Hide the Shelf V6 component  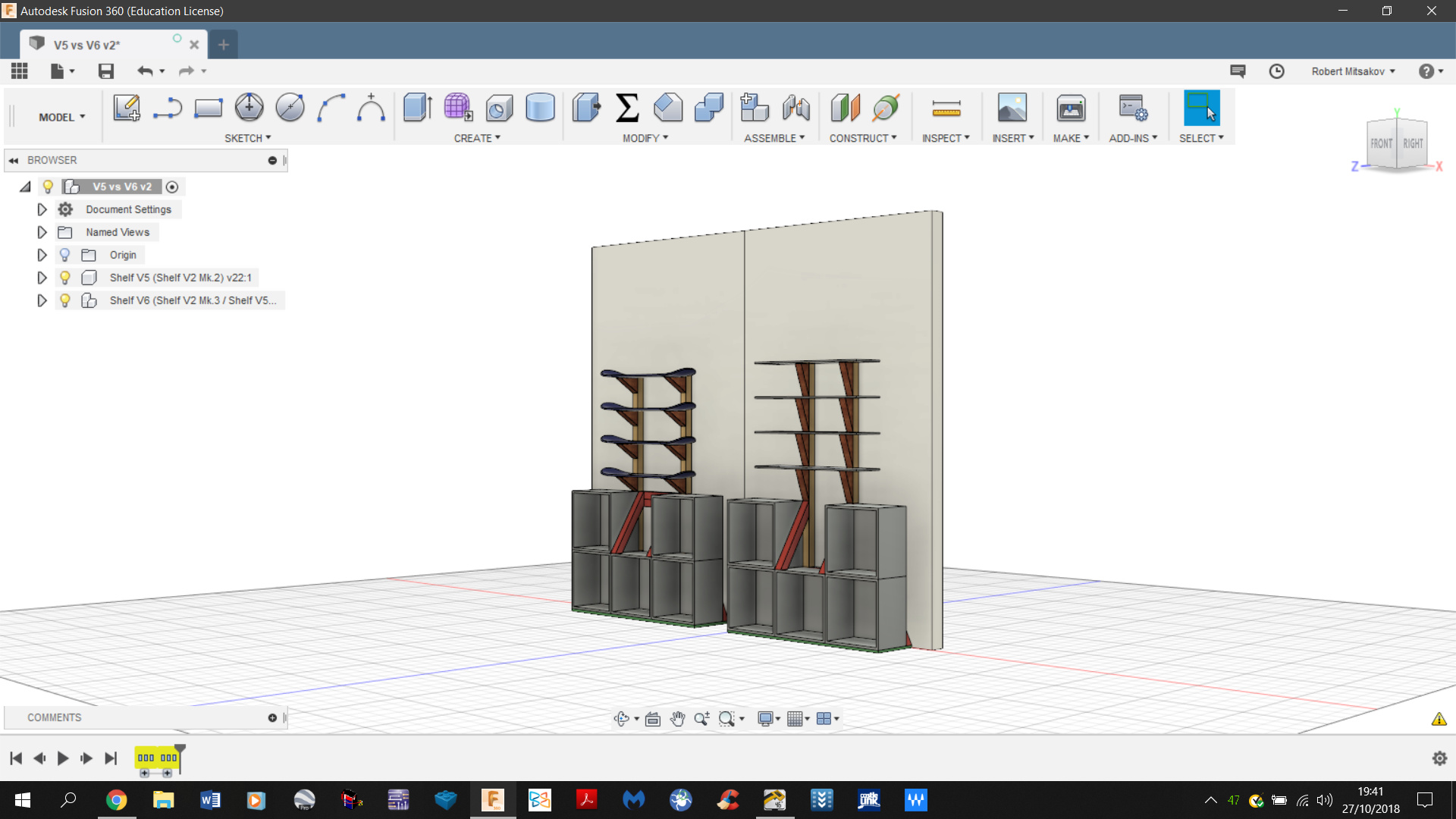click(x=64, y=300)
